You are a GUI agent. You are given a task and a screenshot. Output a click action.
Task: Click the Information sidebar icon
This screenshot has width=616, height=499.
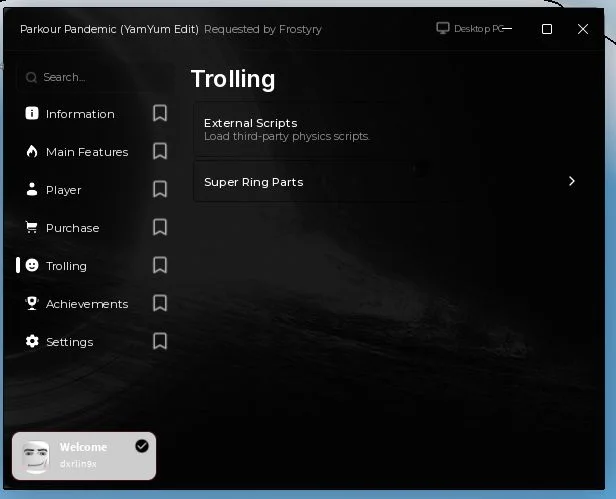point(32,113)
